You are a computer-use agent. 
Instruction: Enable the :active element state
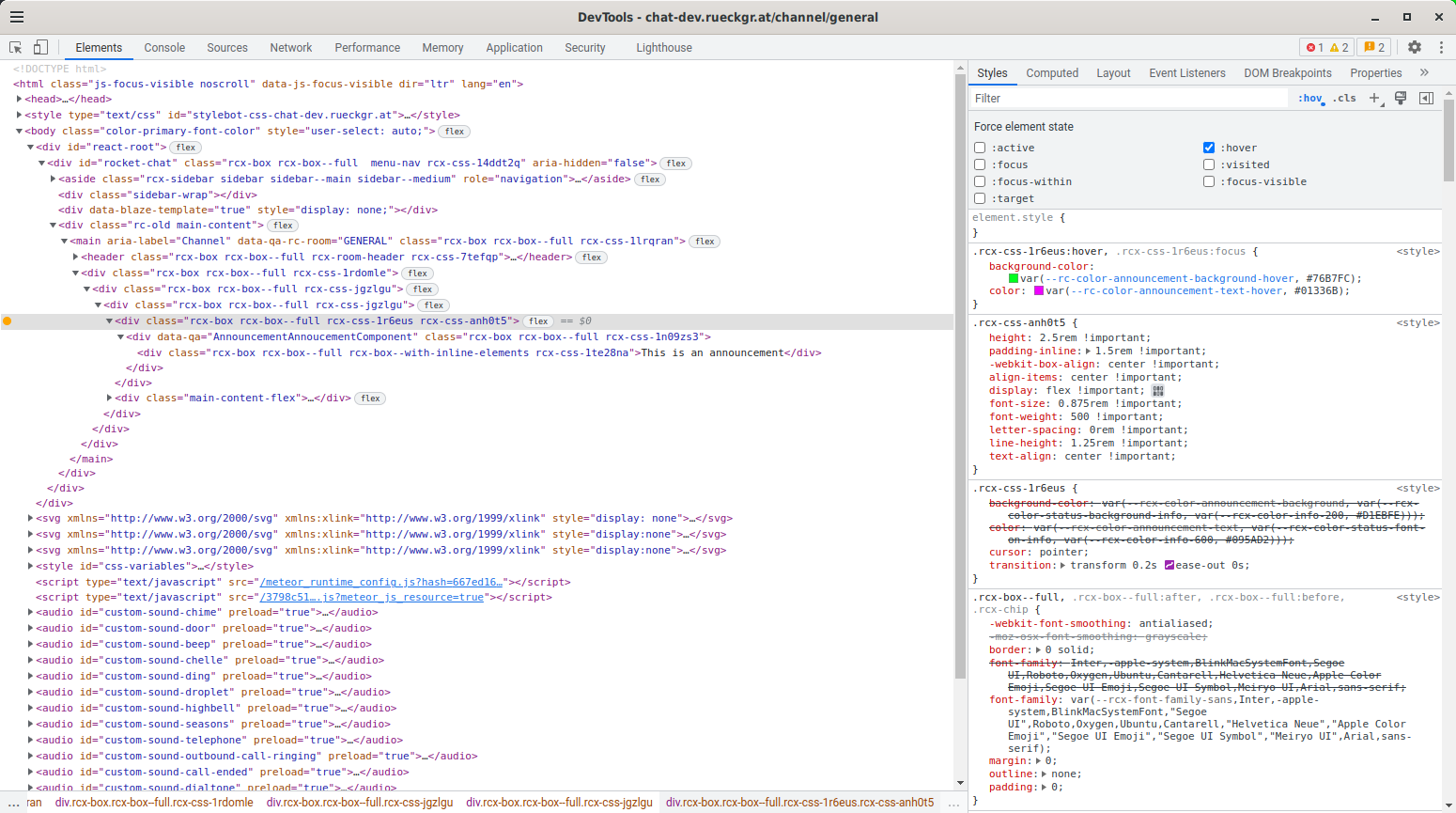(x=980, y=147)
